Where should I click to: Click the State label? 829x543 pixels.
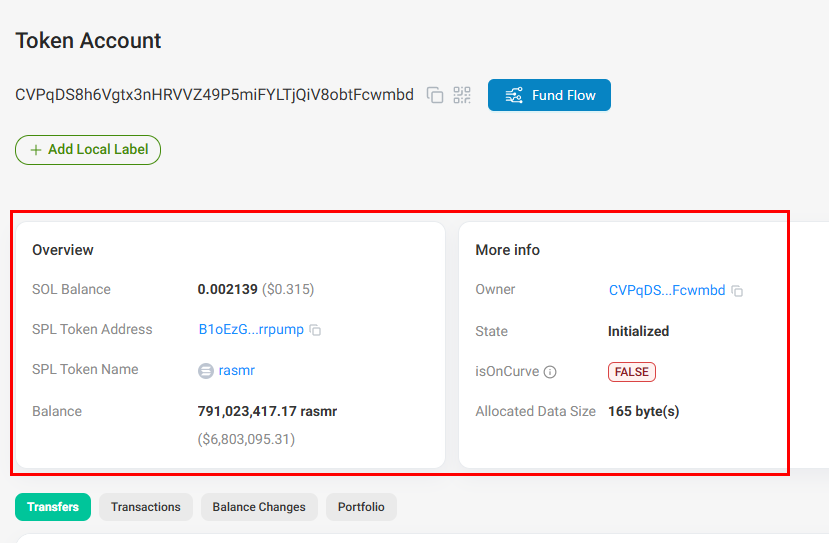pos(491,331)
